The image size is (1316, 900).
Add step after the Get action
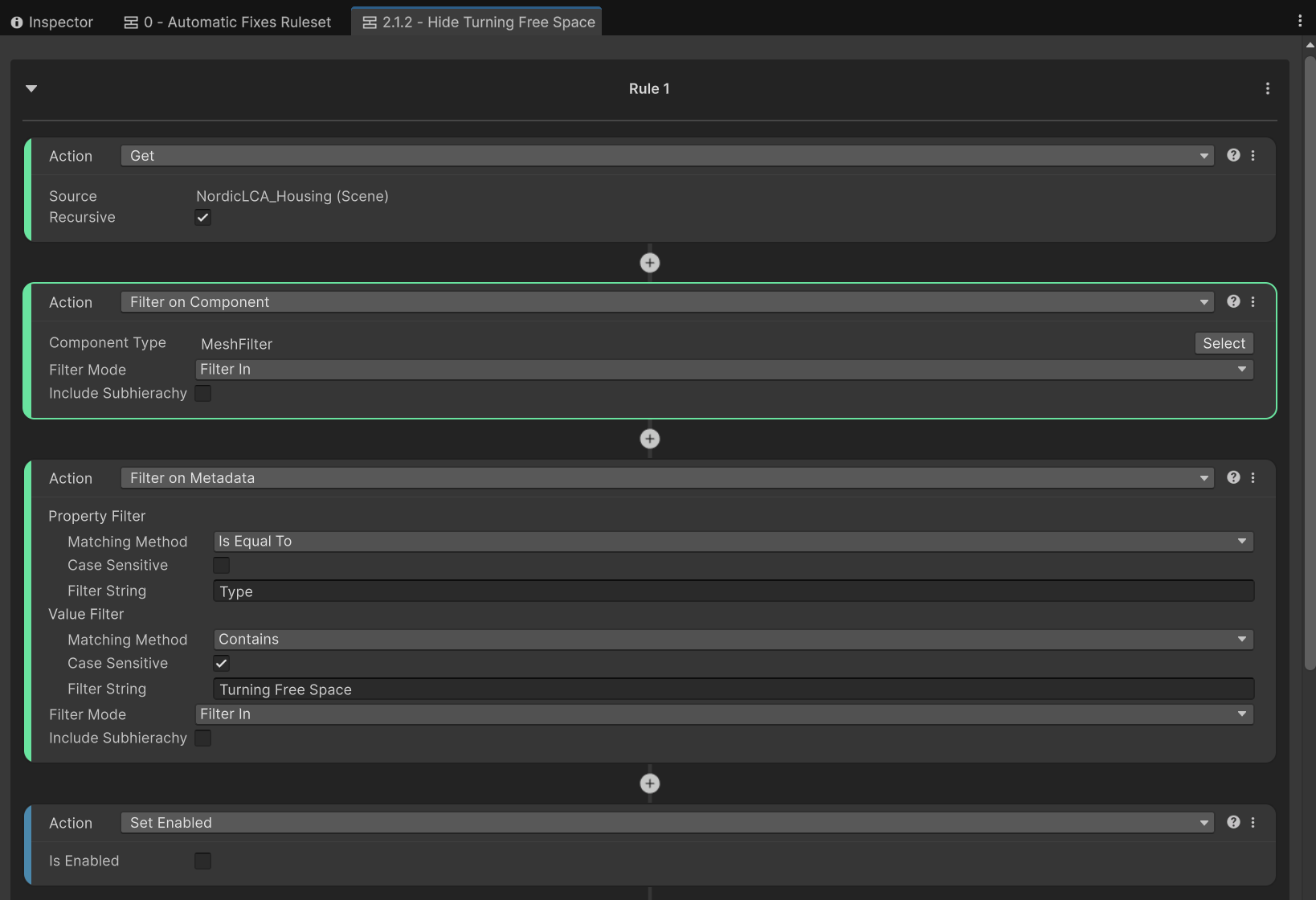[x=649, y=263]
